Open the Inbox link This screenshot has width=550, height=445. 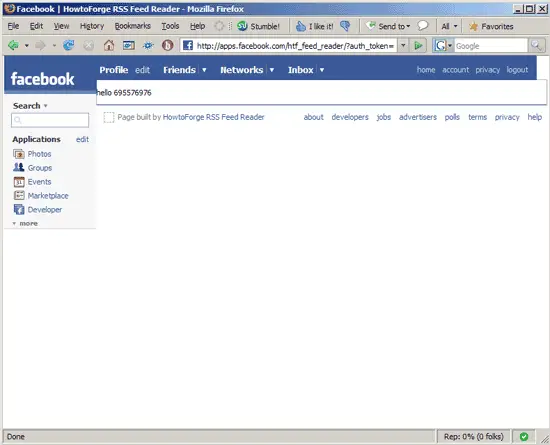click(301, 70)
